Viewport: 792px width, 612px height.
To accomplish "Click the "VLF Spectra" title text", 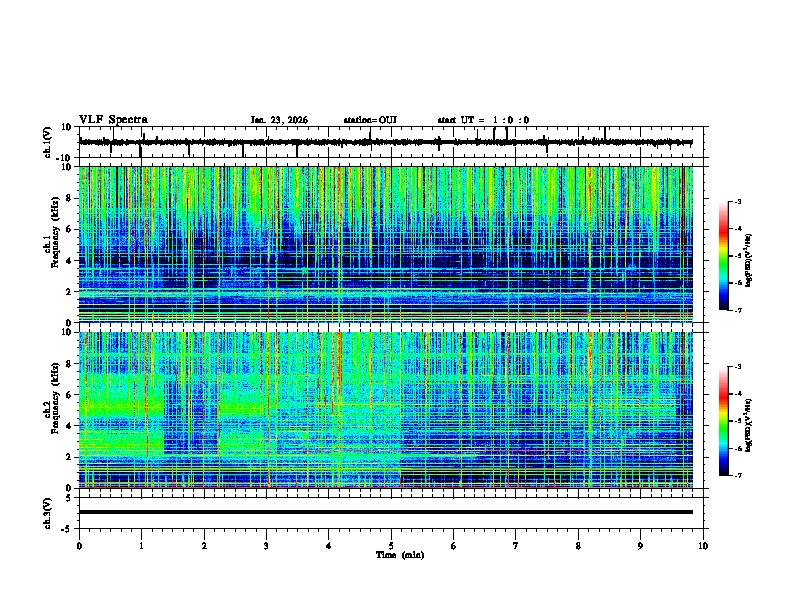I will click(113, 120).
